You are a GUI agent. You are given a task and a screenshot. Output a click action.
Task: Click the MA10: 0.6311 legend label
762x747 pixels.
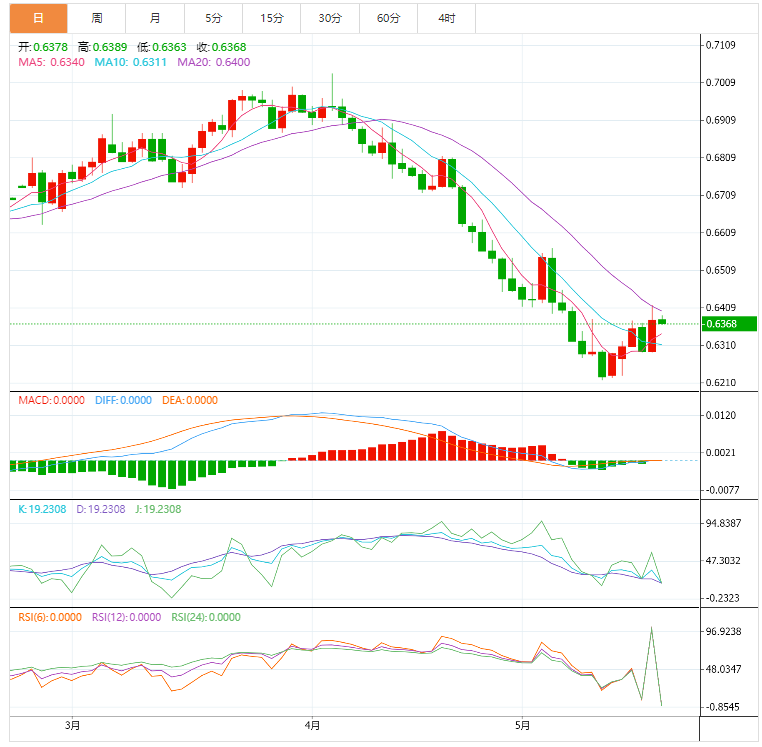pos(130,62)
